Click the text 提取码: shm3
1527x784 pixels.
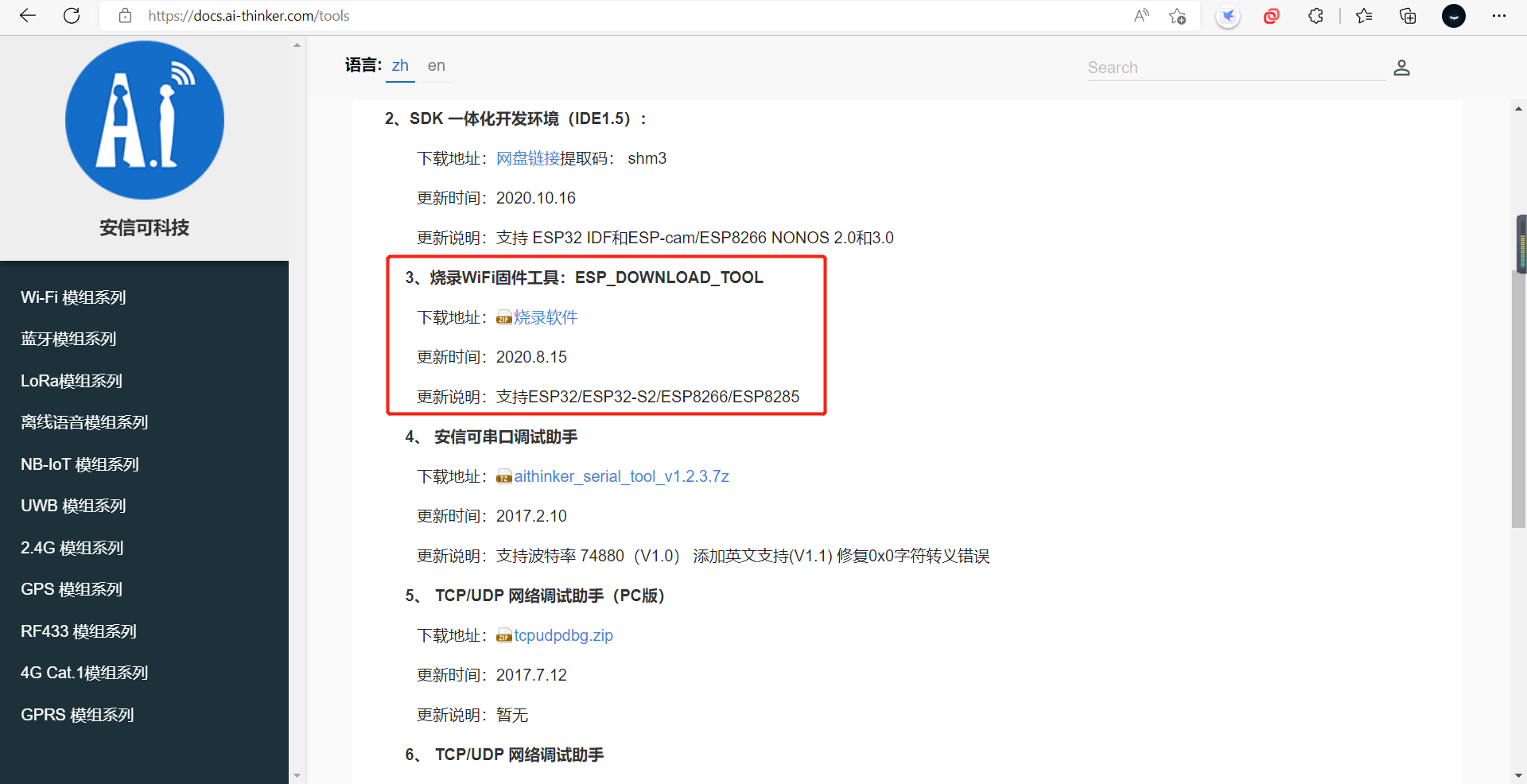click(613, 158)
